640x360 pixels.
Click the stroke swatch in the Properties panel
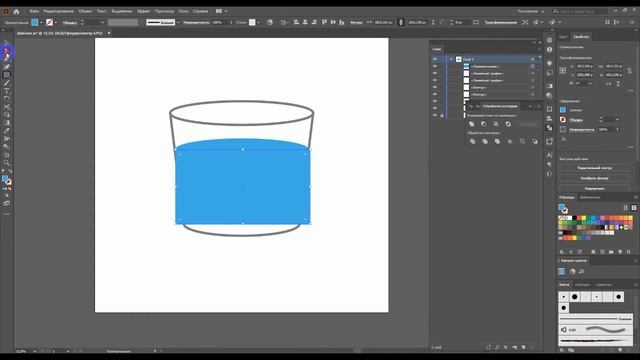tap(563, 120)
